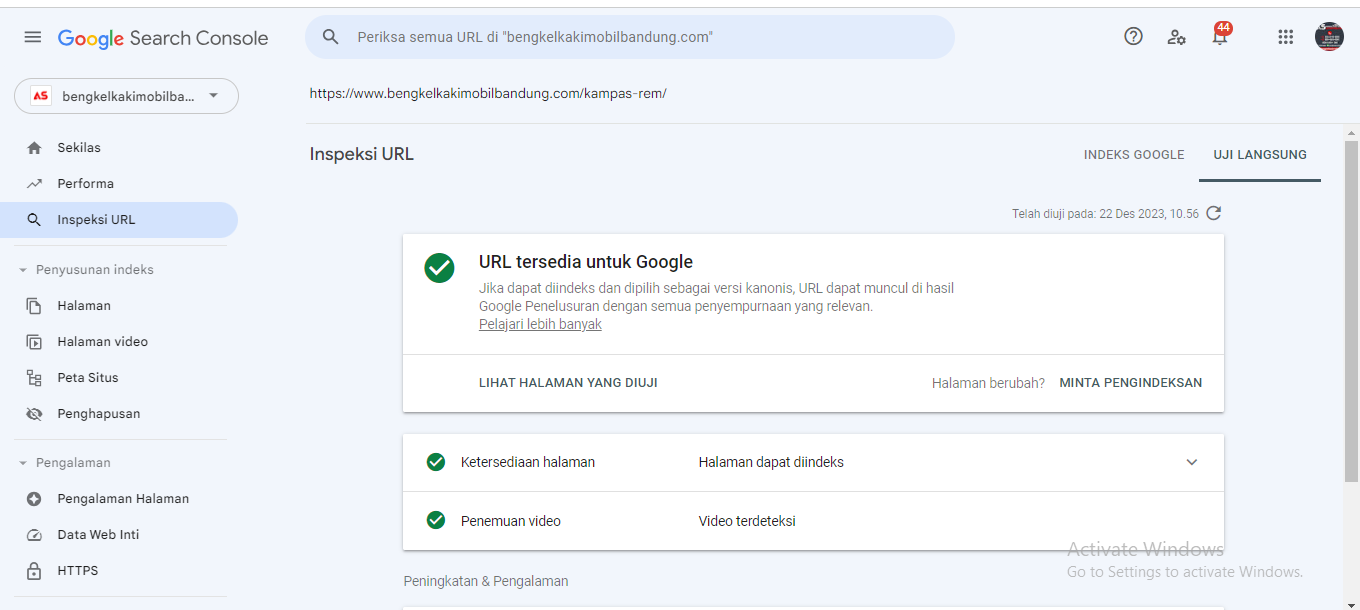Select the UJI LANGSUNG tab
This screenshot has width=1360, height=610.
pyautogui.click(x=1260, y=155)
